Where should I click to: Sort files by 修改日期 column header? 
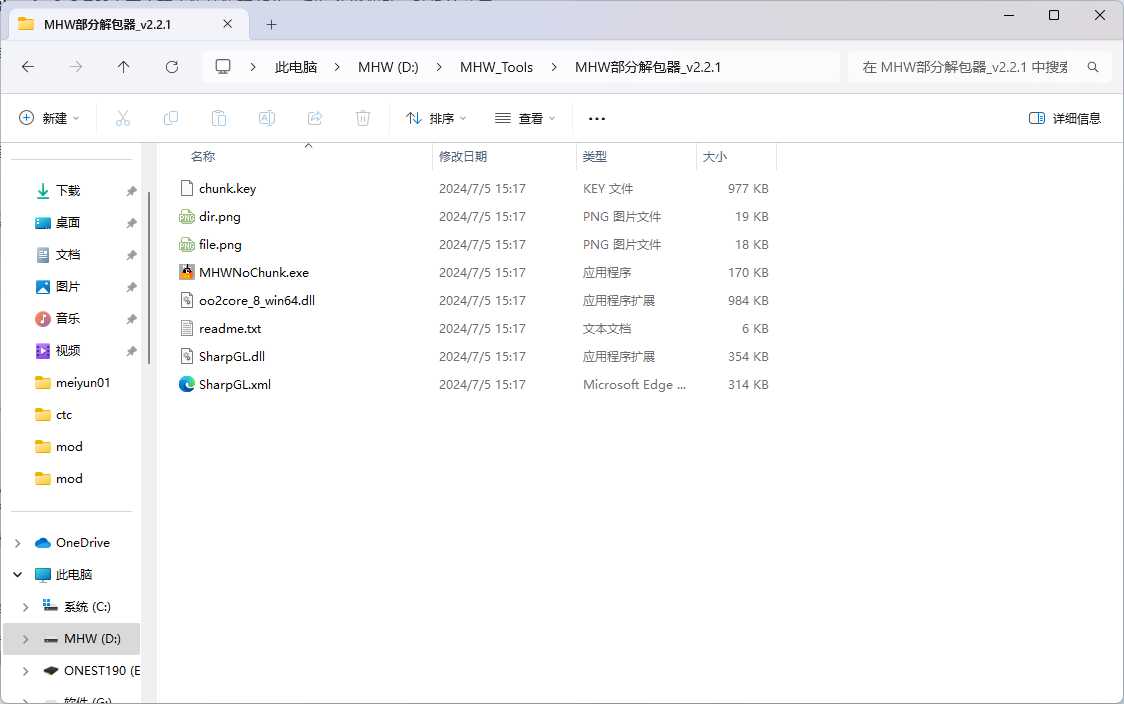[x=463, y=156]
